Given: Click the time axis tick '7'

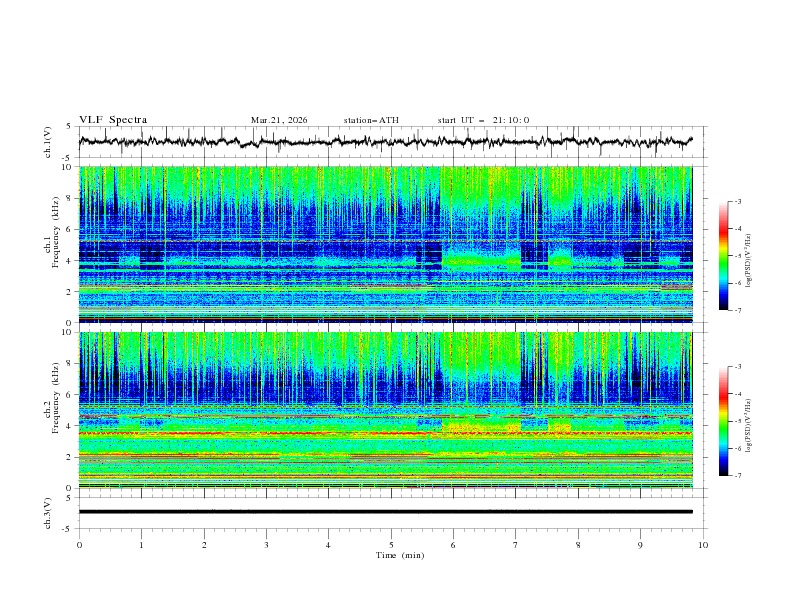Looking at the screenshot, I should point(516,545).
